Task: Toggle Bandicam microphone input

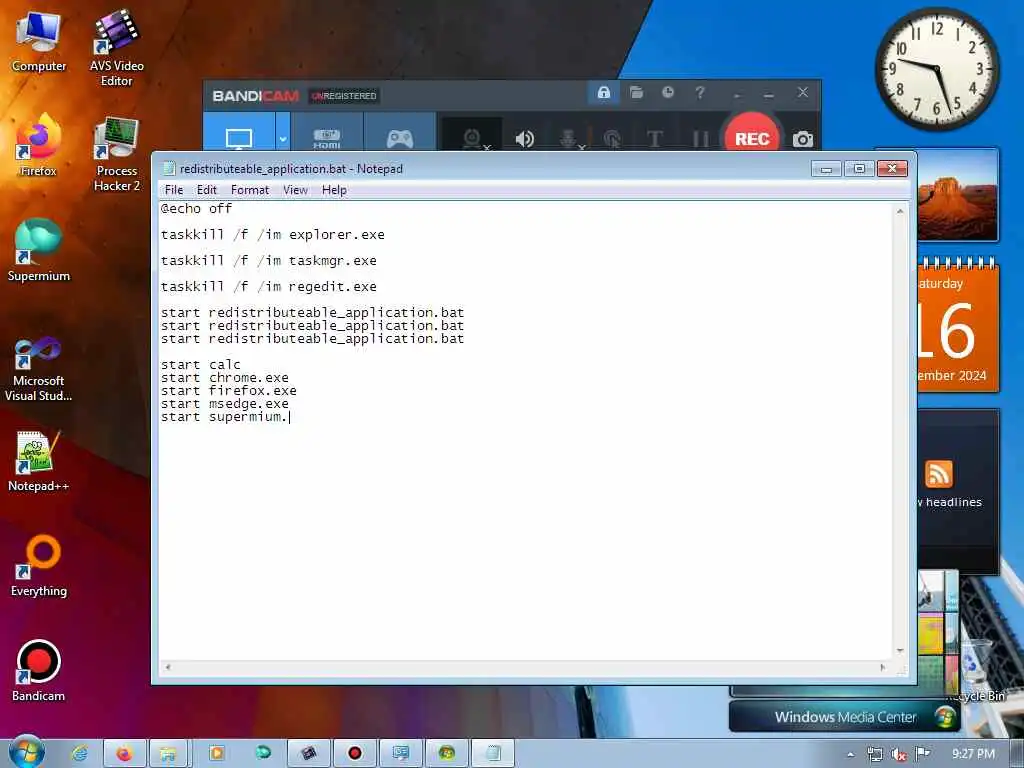Action: (x=568, y=138)
